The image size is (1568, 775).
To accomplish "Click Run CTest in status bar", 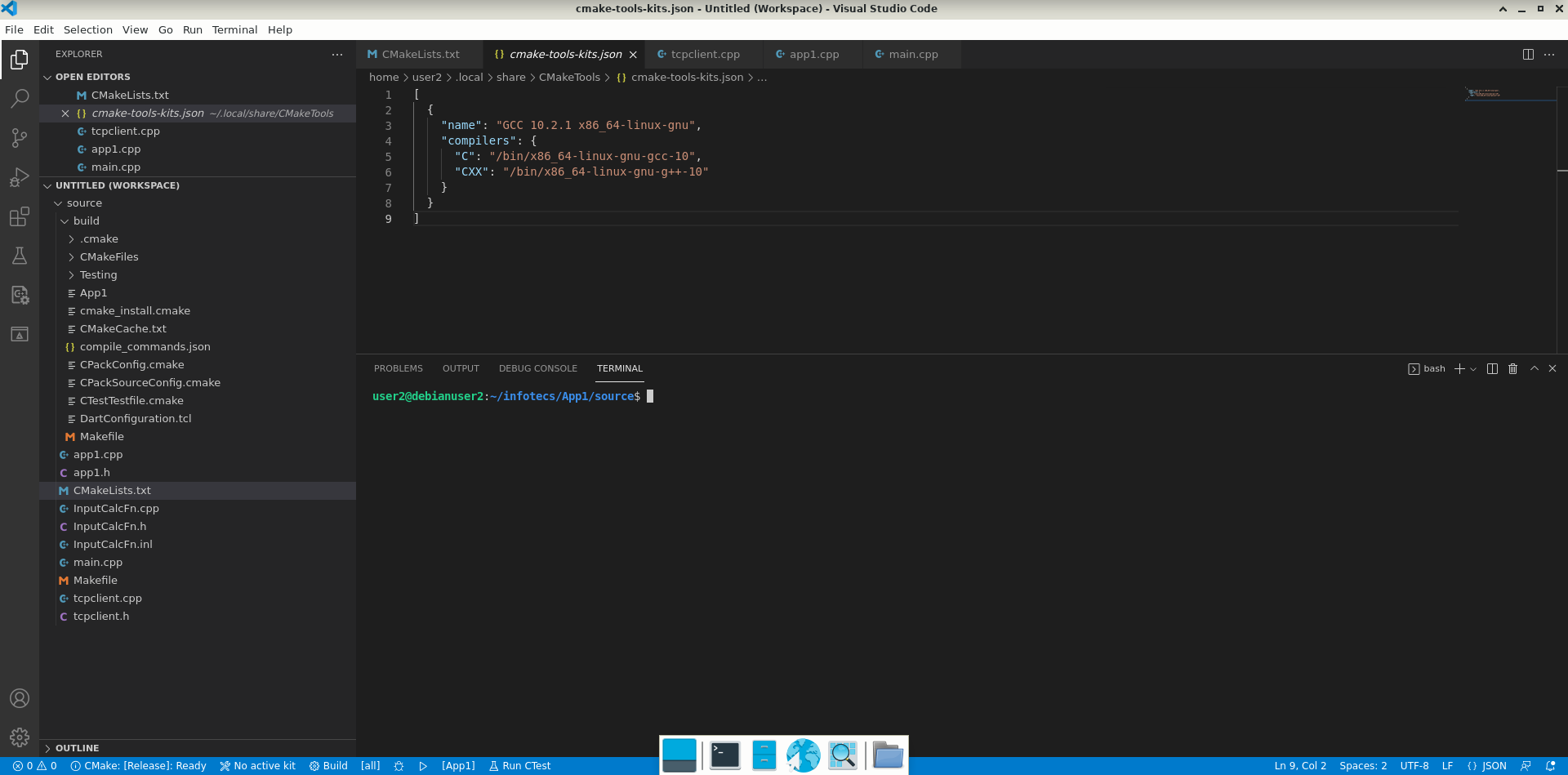I will coord(519,766).
